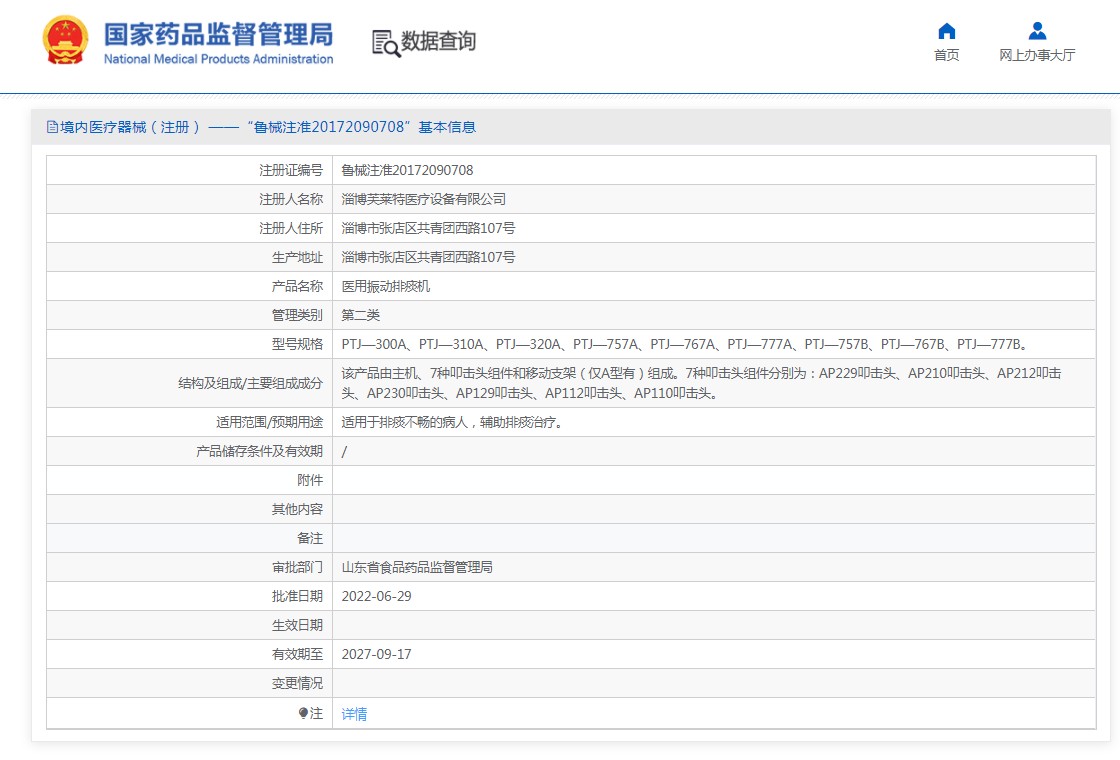This screenshot has height=760, width=1120.
Task: Click the lightbulb icon beside 注
Action: tap(303, 713)
